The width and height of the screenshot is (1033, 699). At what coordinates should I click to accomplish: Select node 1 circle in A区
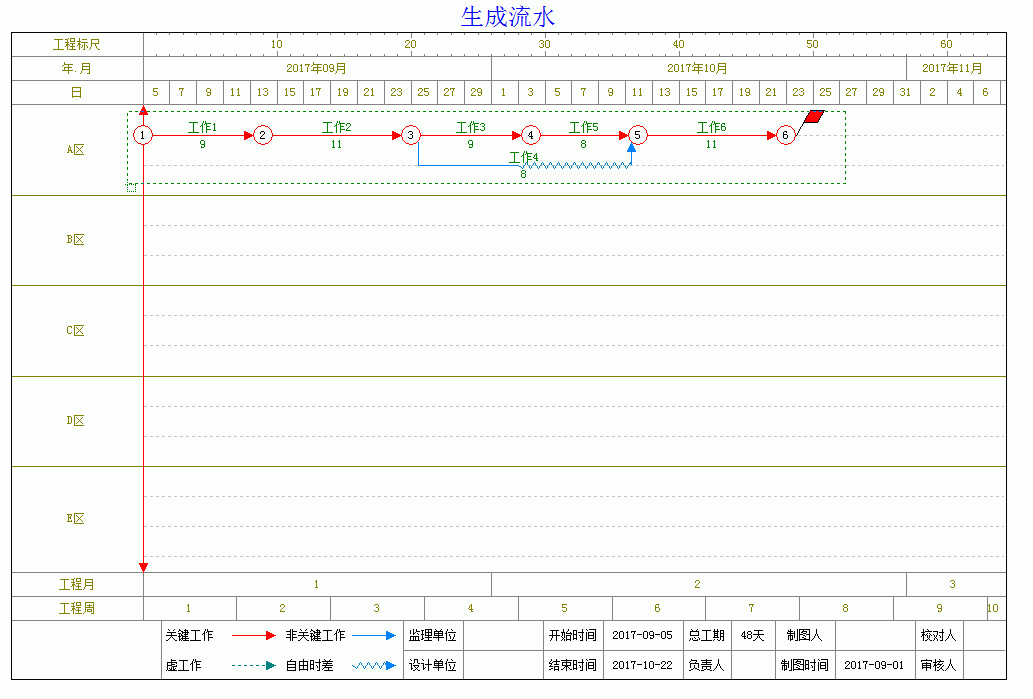(143, 135)
